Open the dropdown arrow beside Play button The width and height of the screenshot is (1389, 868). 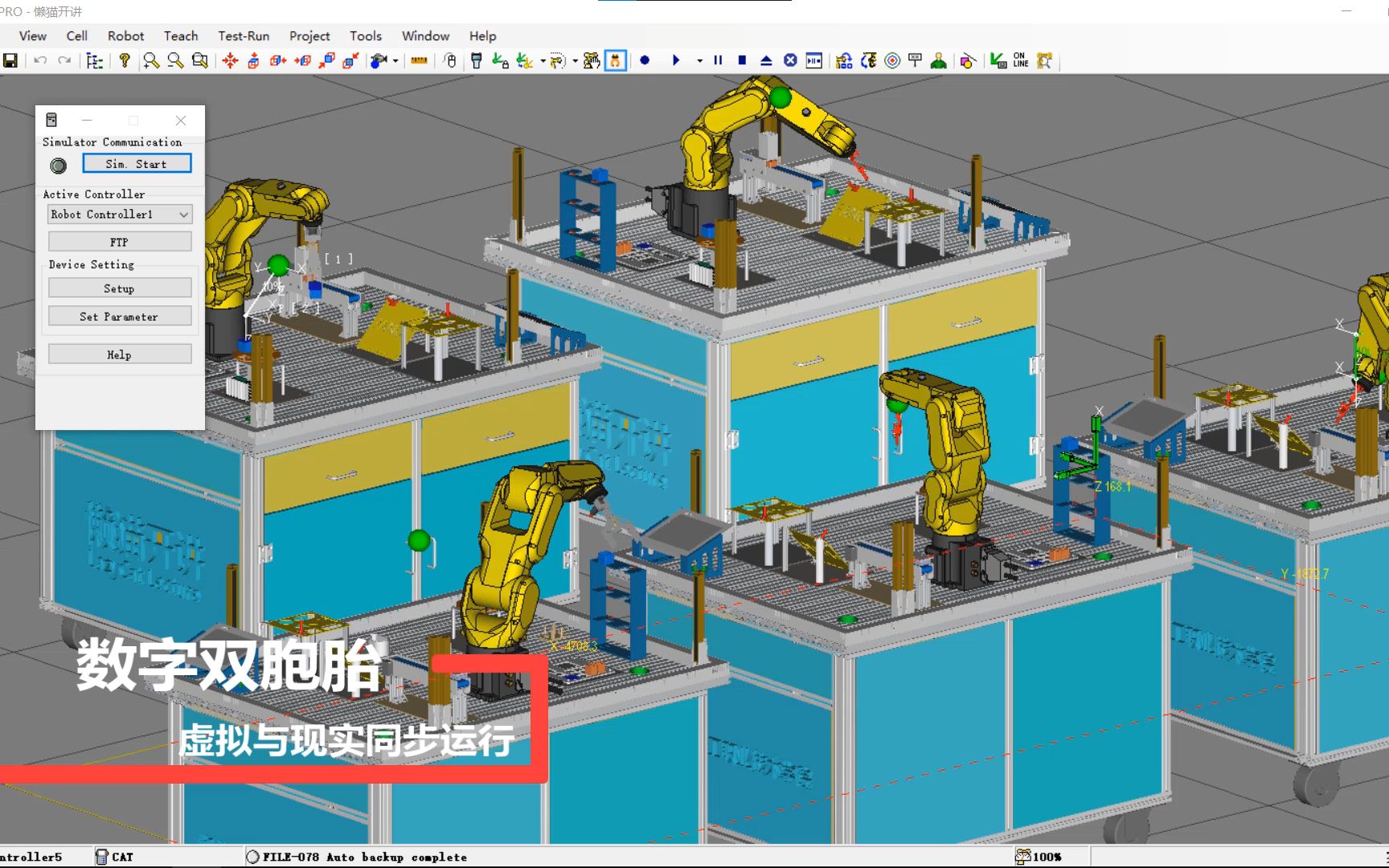[x=699, y=61]
